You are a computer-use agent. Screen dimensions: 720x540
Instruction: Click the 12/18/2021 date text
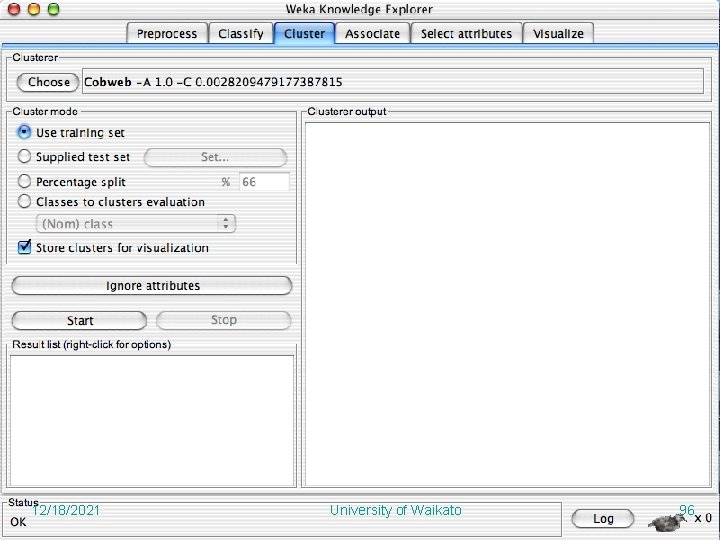coord(66,510)
